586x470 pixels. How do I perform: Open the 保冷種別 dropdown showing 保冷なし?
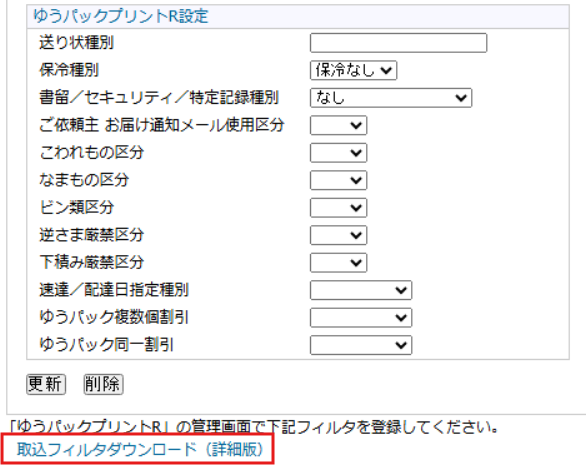tap(353, 70)
